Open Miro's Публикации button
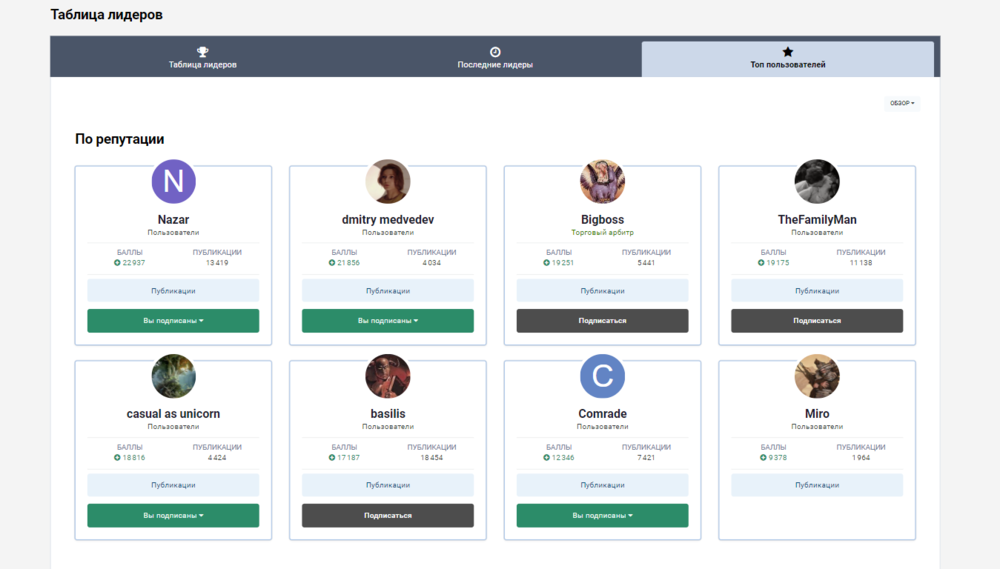1000x569 pixels. coord(816,485)
